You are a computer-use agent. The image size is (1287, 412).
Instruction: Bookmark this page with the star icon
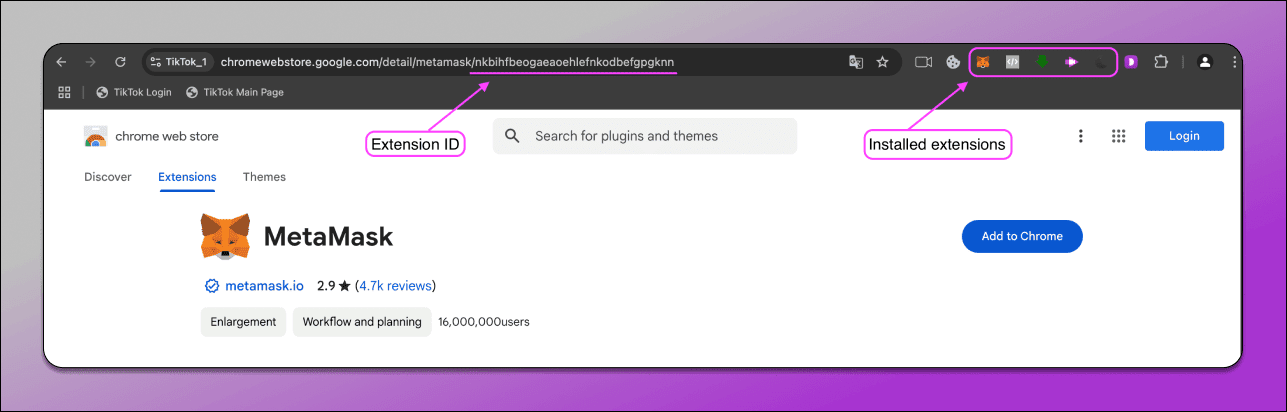coord(882,62)
